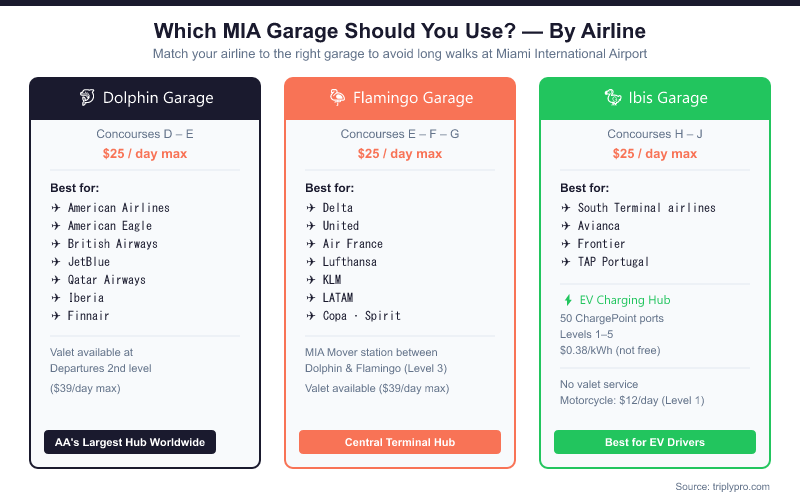Click the airplane icon beside American Airlines
This screenshot has height=500, width=800.
click(x=56, y=208)
